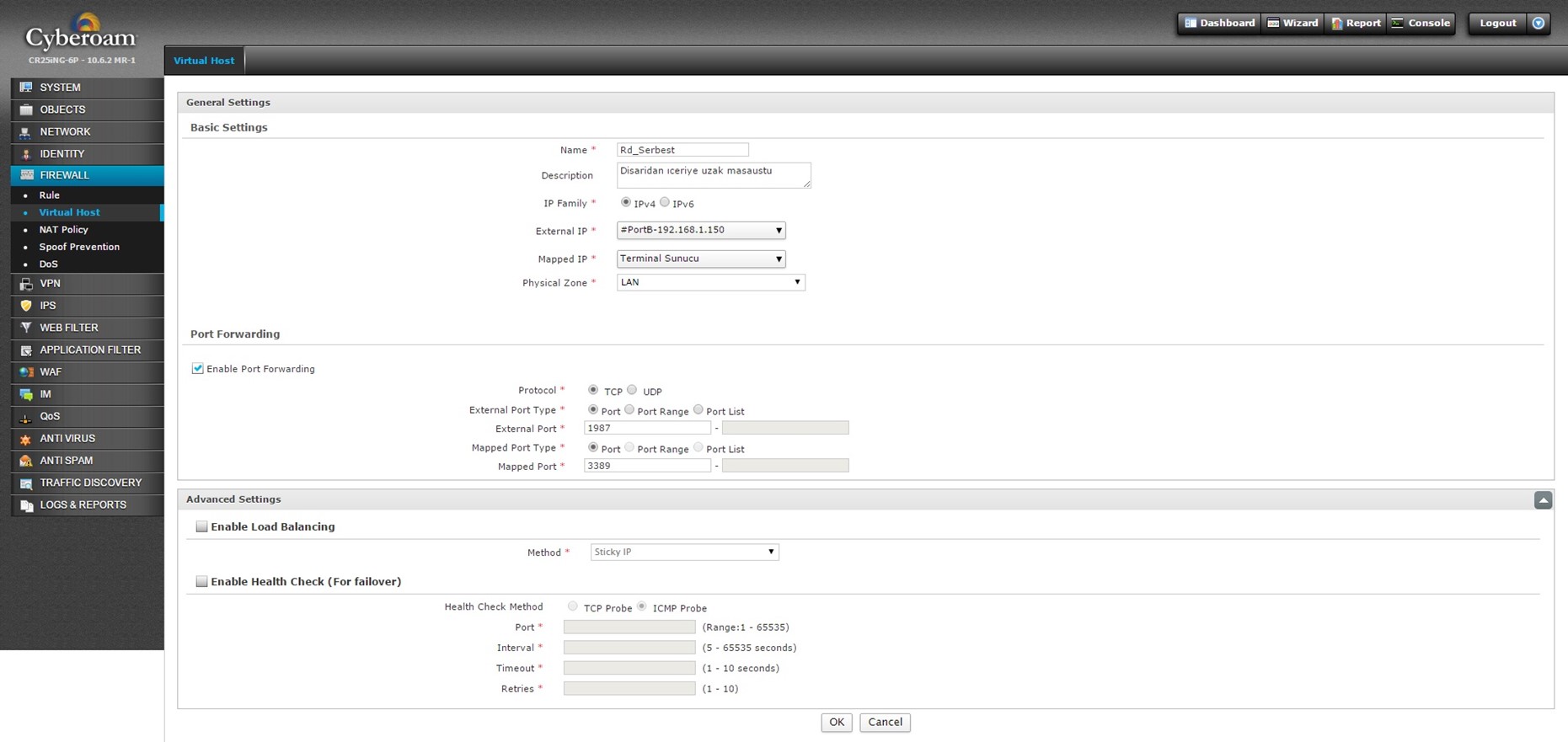Choose Port List for External Port Type
1568x742 pixels.
tap(698, 410)
